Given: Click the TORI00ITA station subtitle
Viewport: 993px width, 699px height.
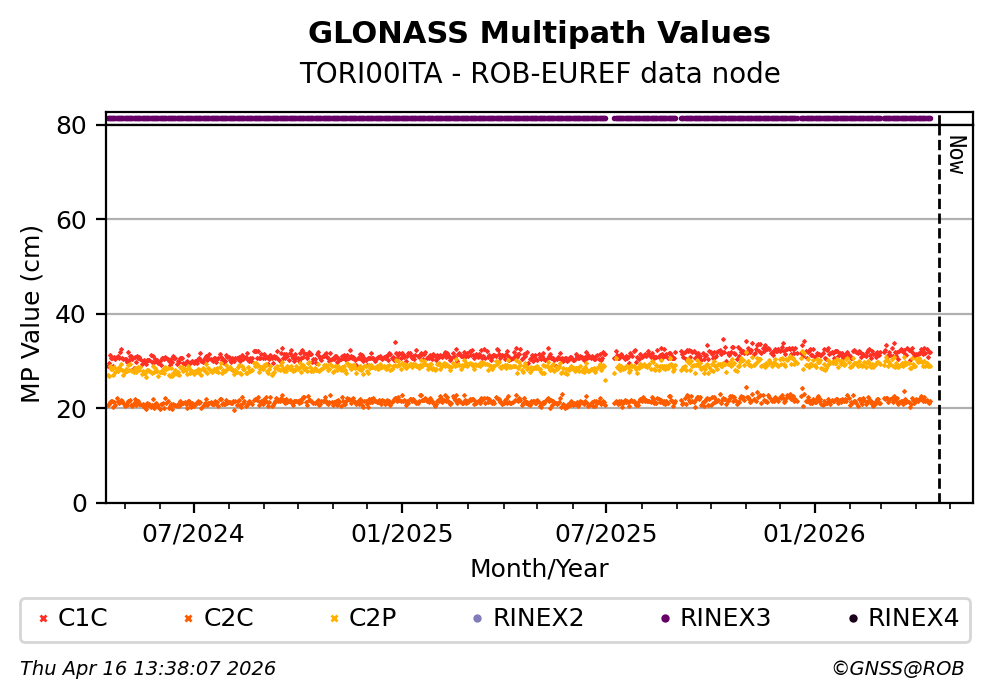Looking at the screenshot, I should 539,74.
